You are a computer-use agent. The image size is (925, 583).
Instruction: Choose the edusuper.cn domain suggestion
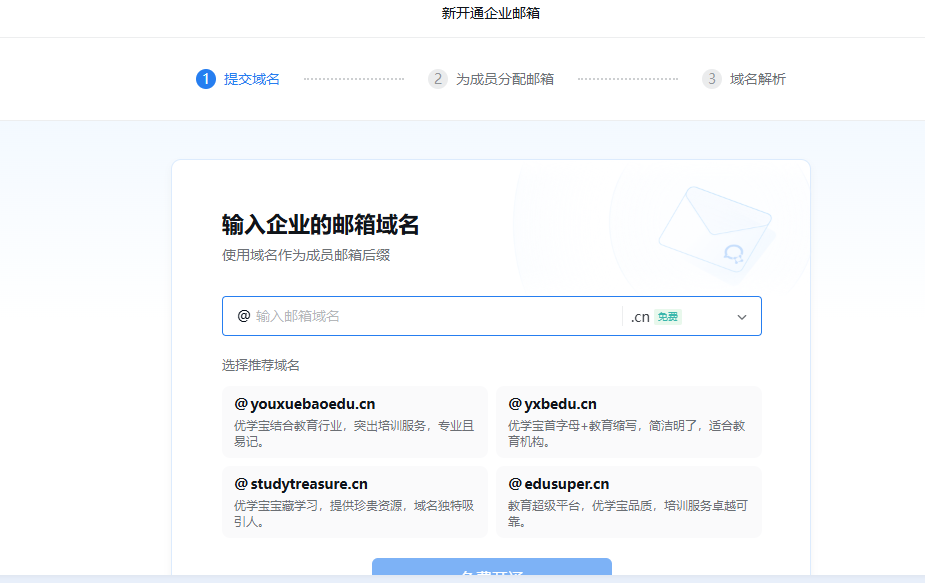[628, 502]
